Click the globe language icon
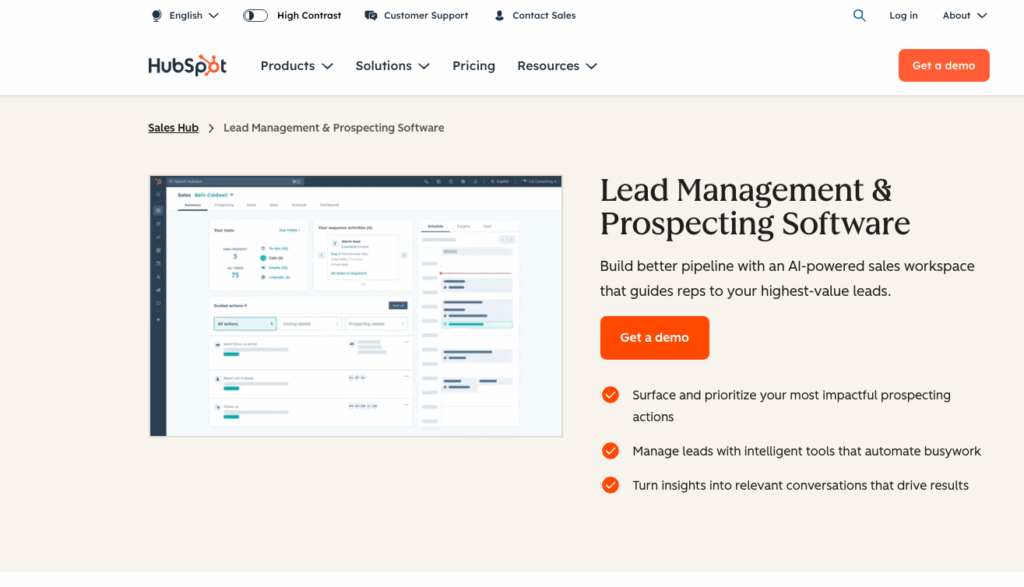Viewport: 1024px width, 587px height. pos(156,16)
